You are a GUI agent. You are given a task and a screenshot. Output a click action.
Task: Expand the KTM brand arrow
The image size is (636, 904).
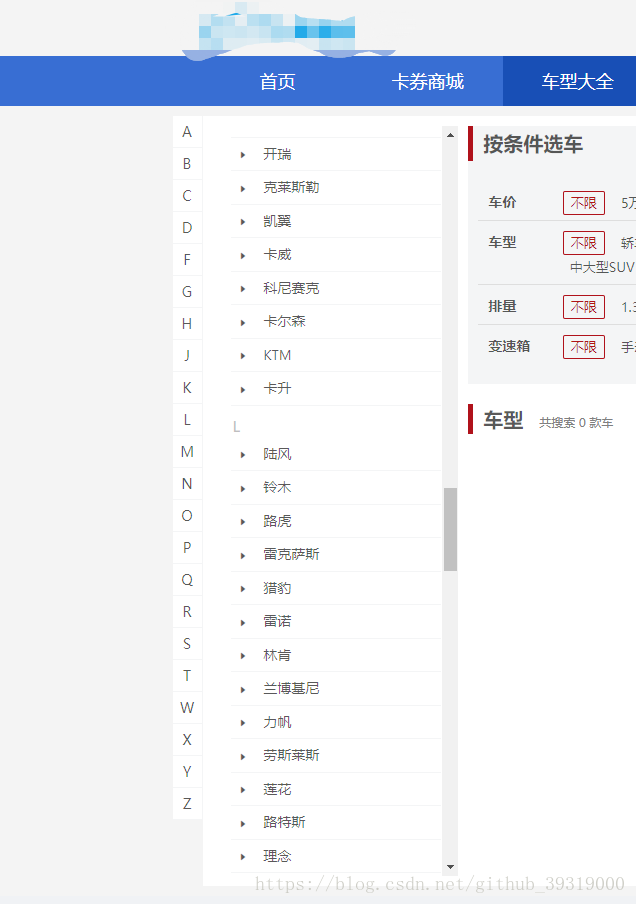[243, 356]
